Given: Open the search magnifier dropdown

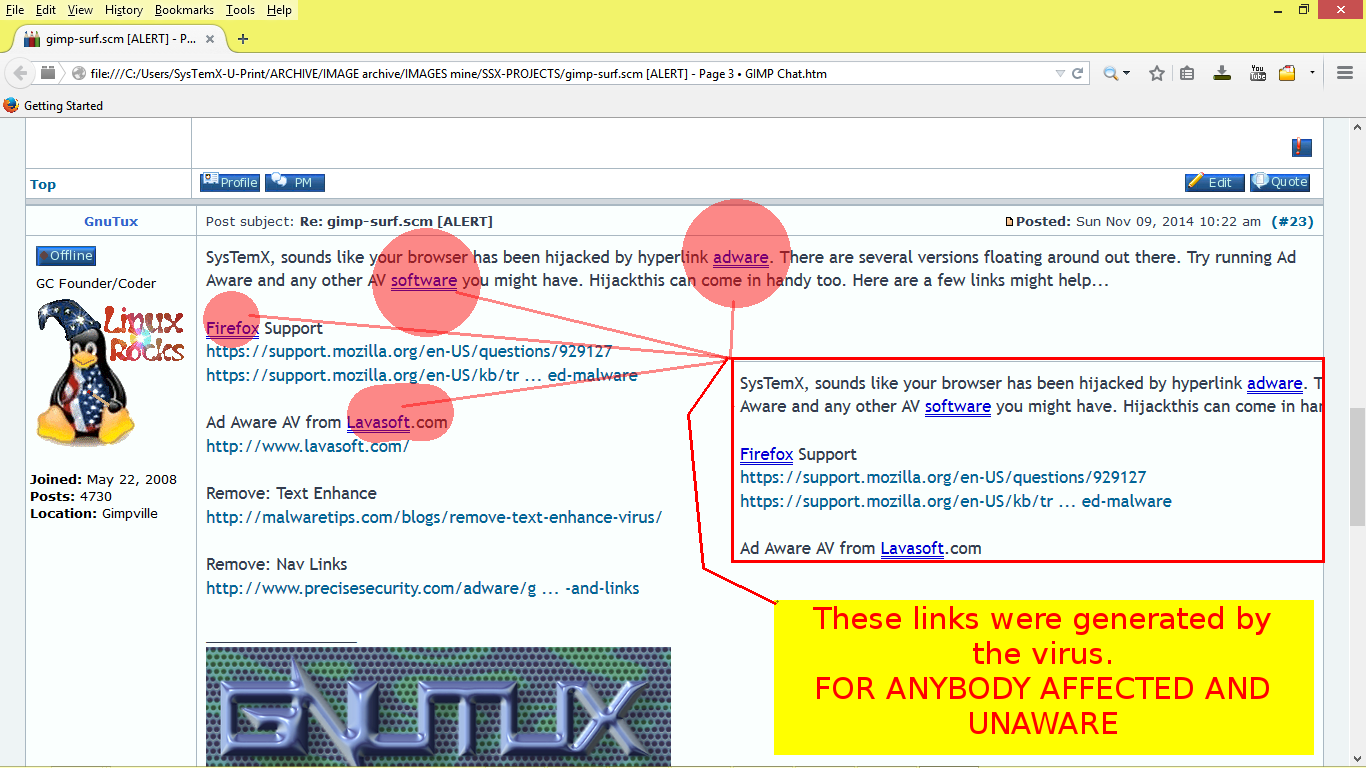Looking at the screenshot, I should pyautogui.click(x=1116, y=73).
